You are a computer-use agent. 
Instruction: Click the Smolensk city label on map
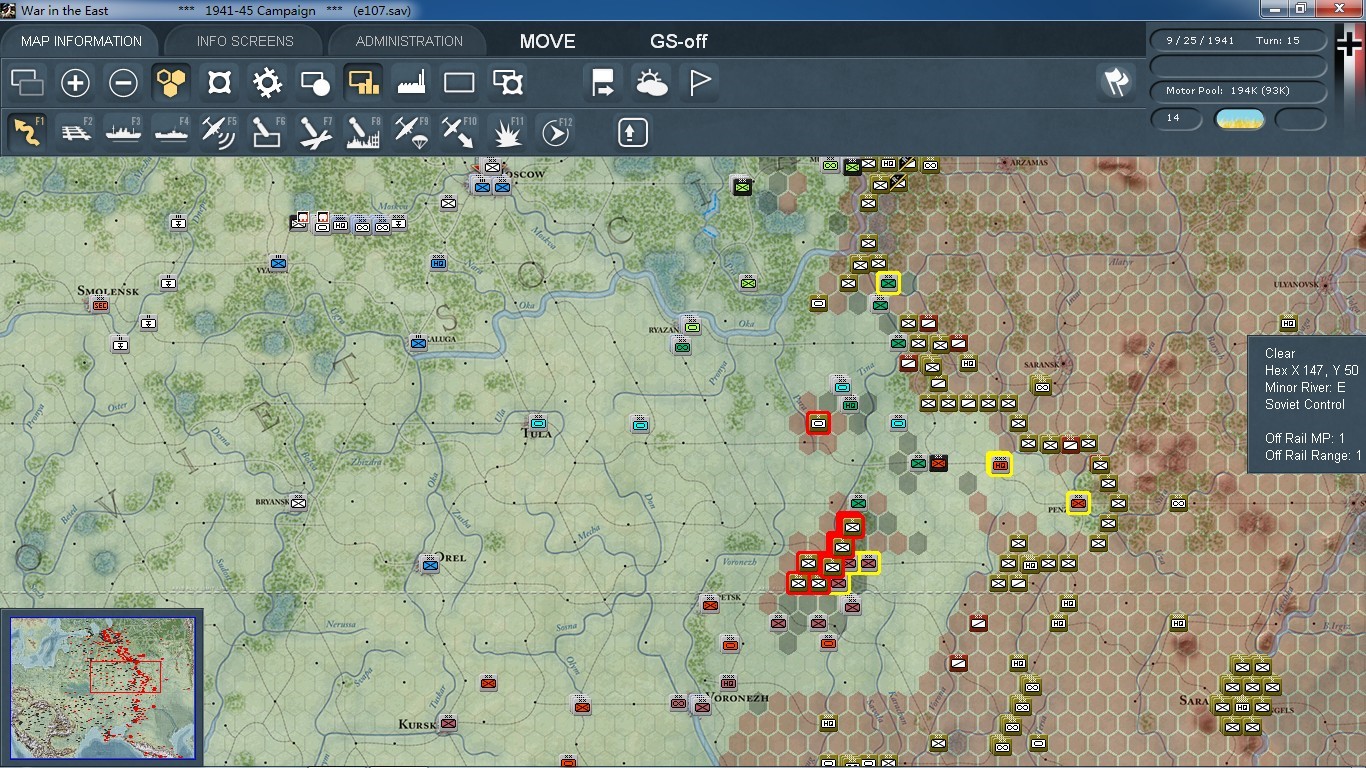108,291
